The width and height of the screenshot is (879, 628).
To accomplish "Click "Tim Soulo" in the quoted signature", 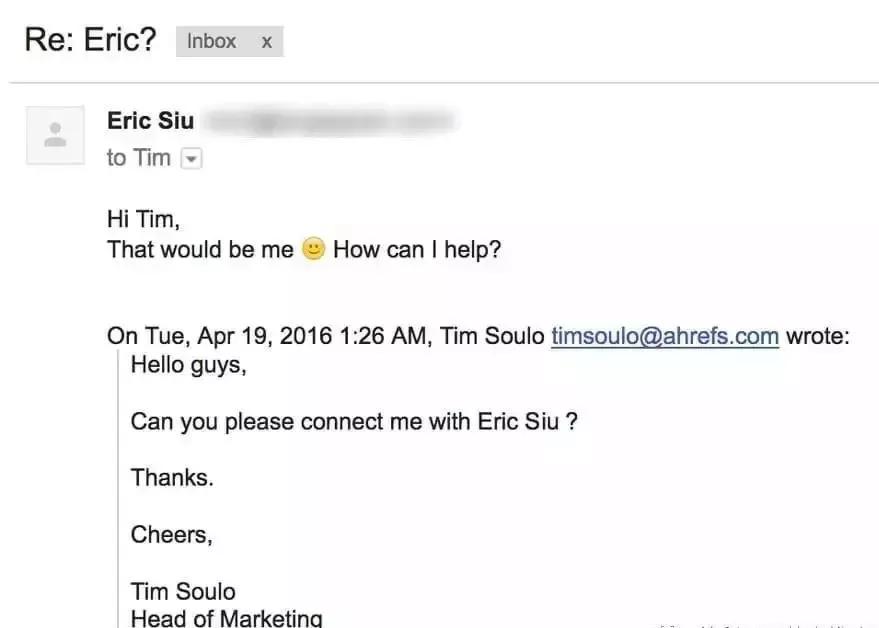I will (183, 592).
